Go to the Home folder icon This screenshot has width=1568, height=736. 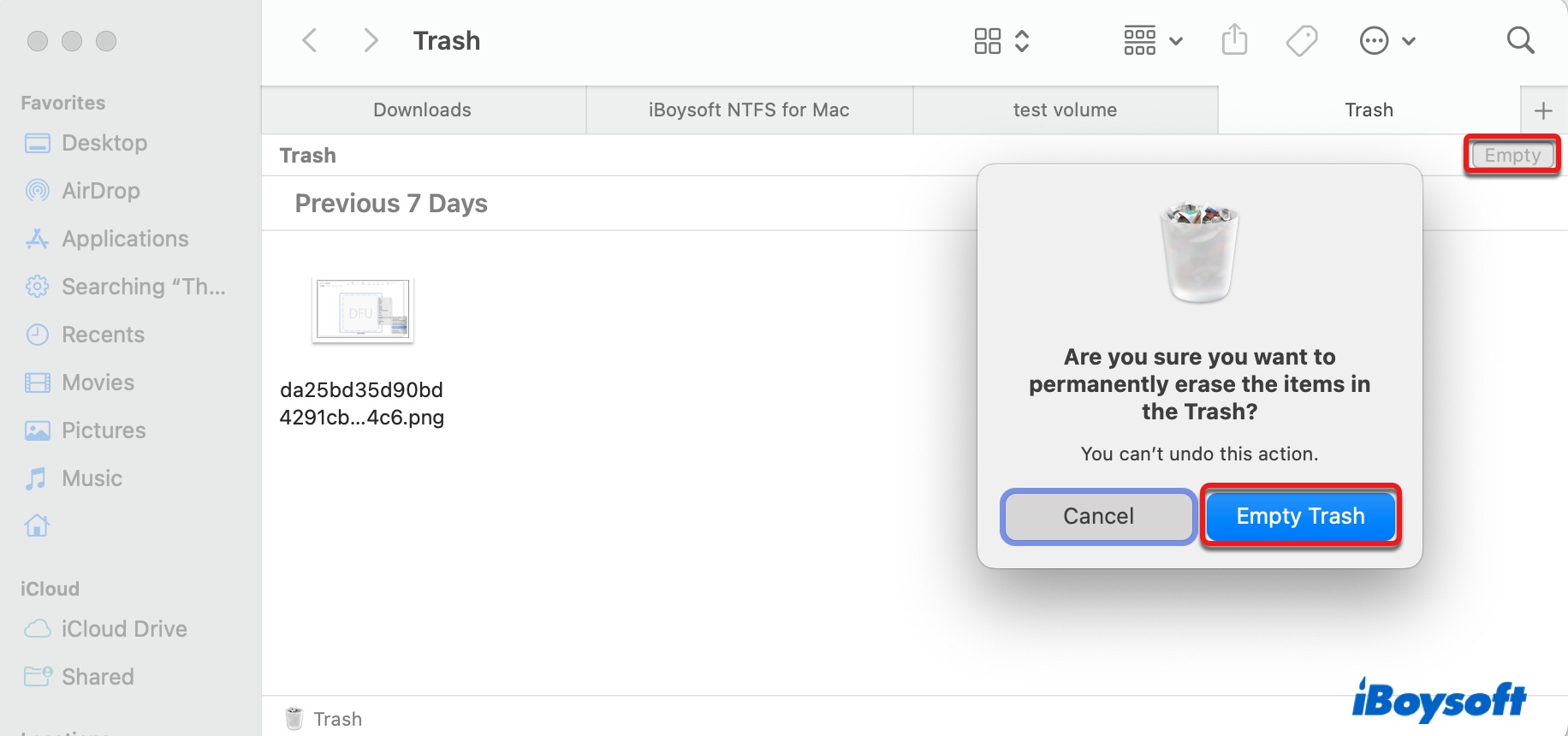tap(37, 525)
